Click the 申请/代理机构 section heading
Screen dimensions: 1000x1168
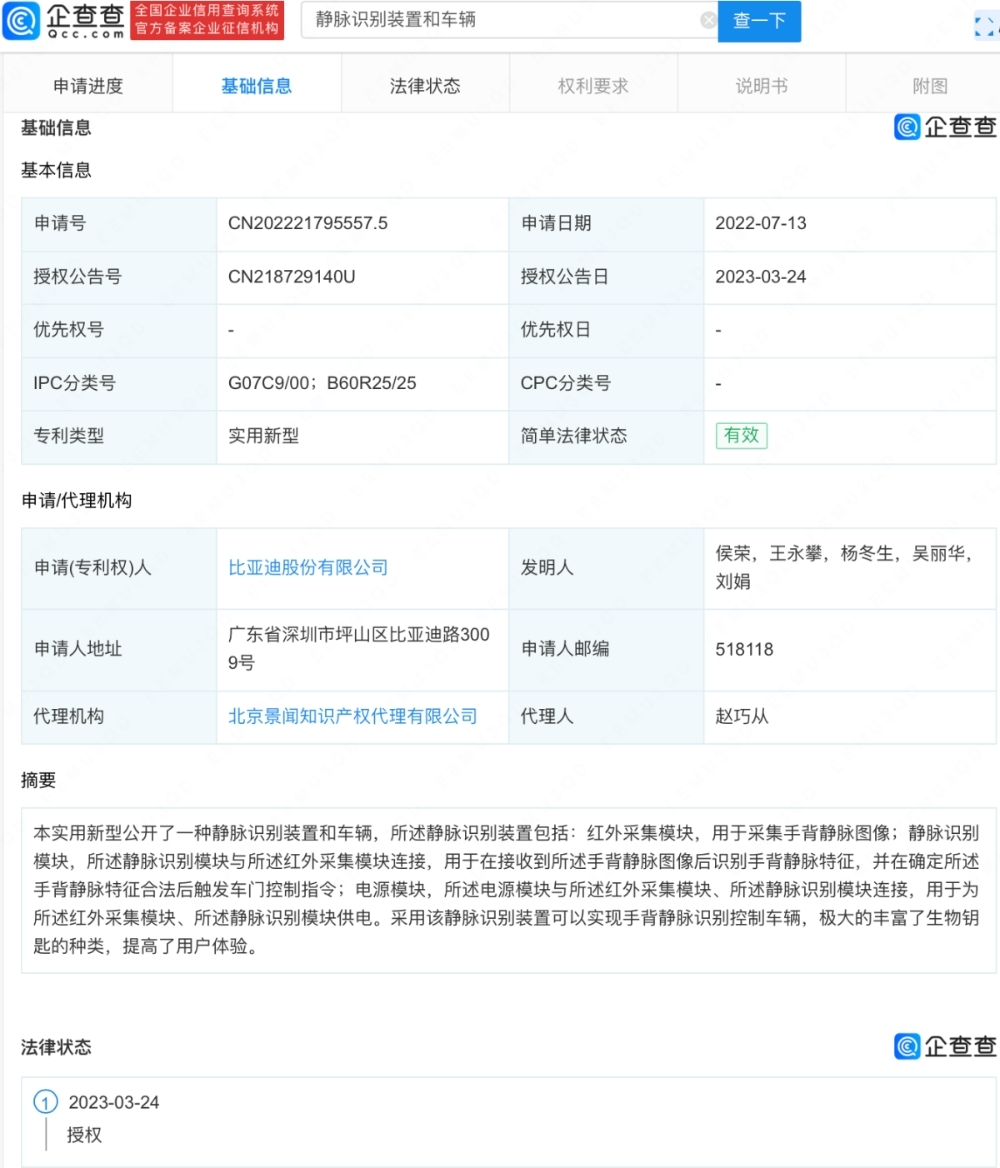point(76,501)
